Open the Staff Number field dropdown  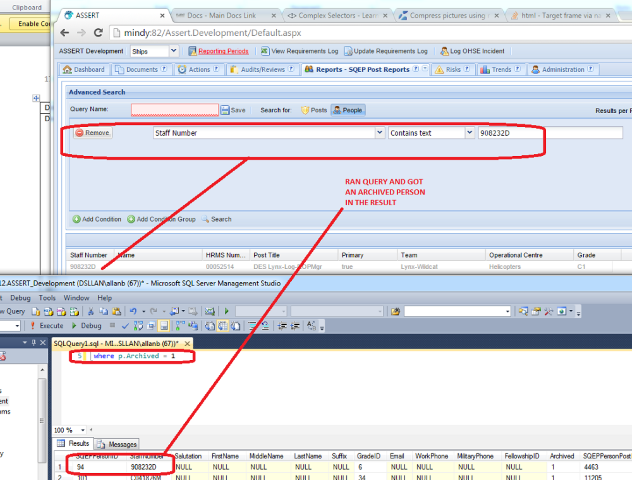(x=379, y=132)
